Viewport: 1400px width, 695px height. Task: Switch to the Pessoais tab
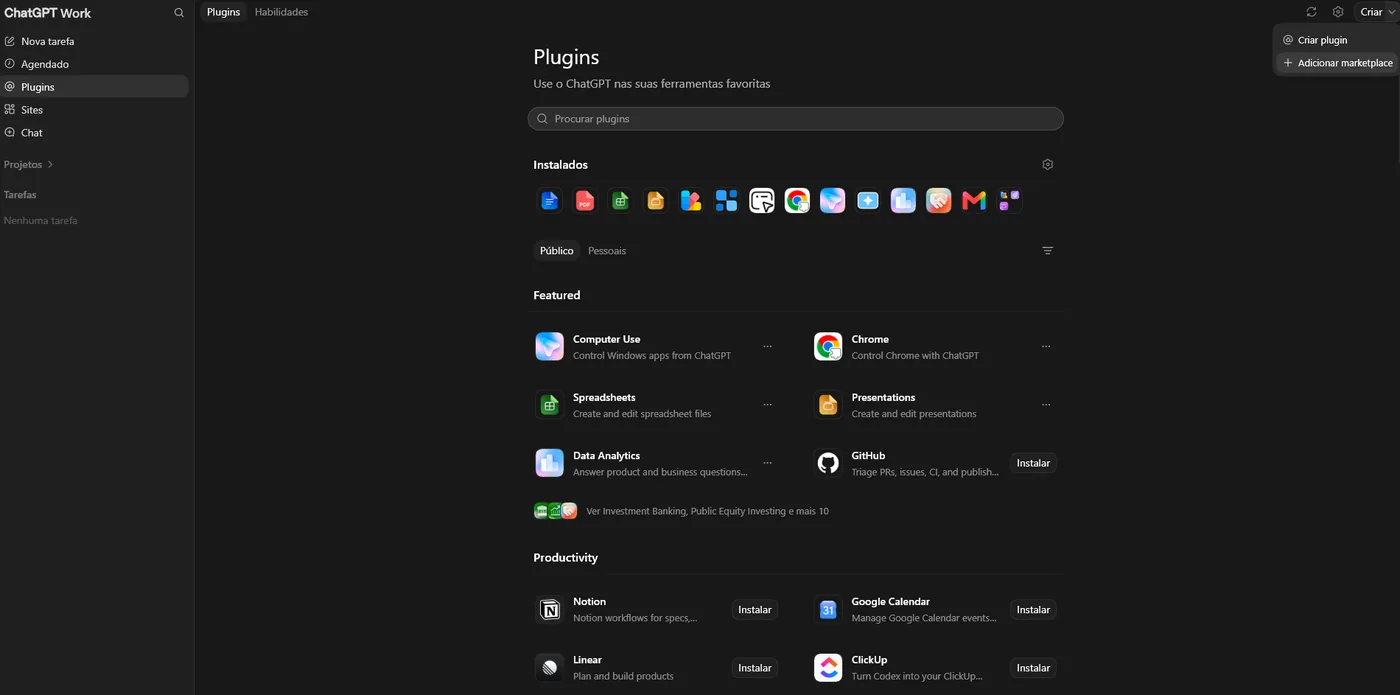[x=607, y=251]
